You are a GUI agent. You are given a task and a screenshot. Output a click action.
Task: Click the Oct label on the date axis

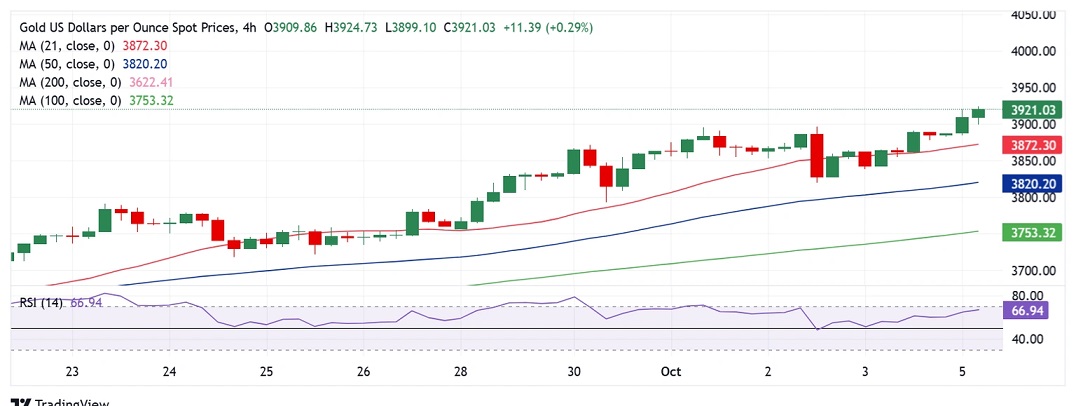[x=670, y=372]
